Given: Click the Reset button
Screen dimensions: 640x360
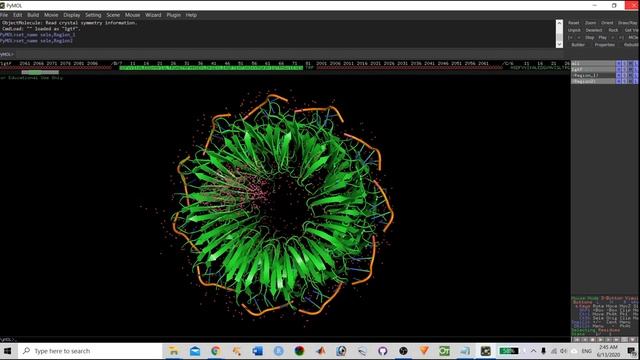Looking at the screenshot, I should 573,23.
